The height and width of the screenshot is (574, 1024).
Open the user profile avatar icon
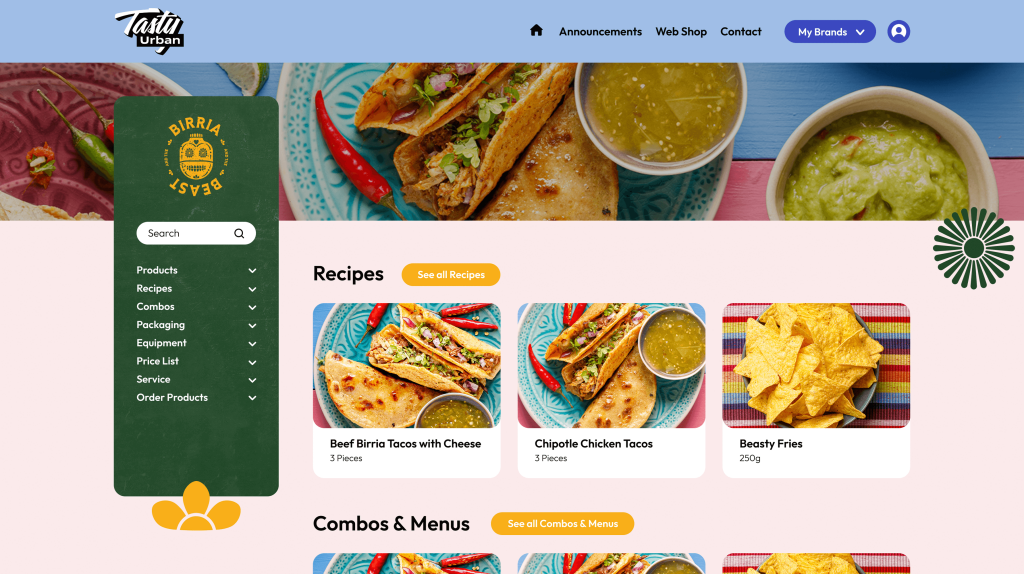click(899, 31)
